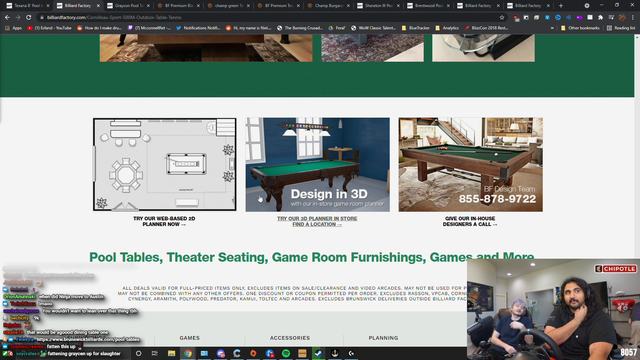640x360 pixels.
Task: Open a new browser tab
Action: [x=560, y=6]
